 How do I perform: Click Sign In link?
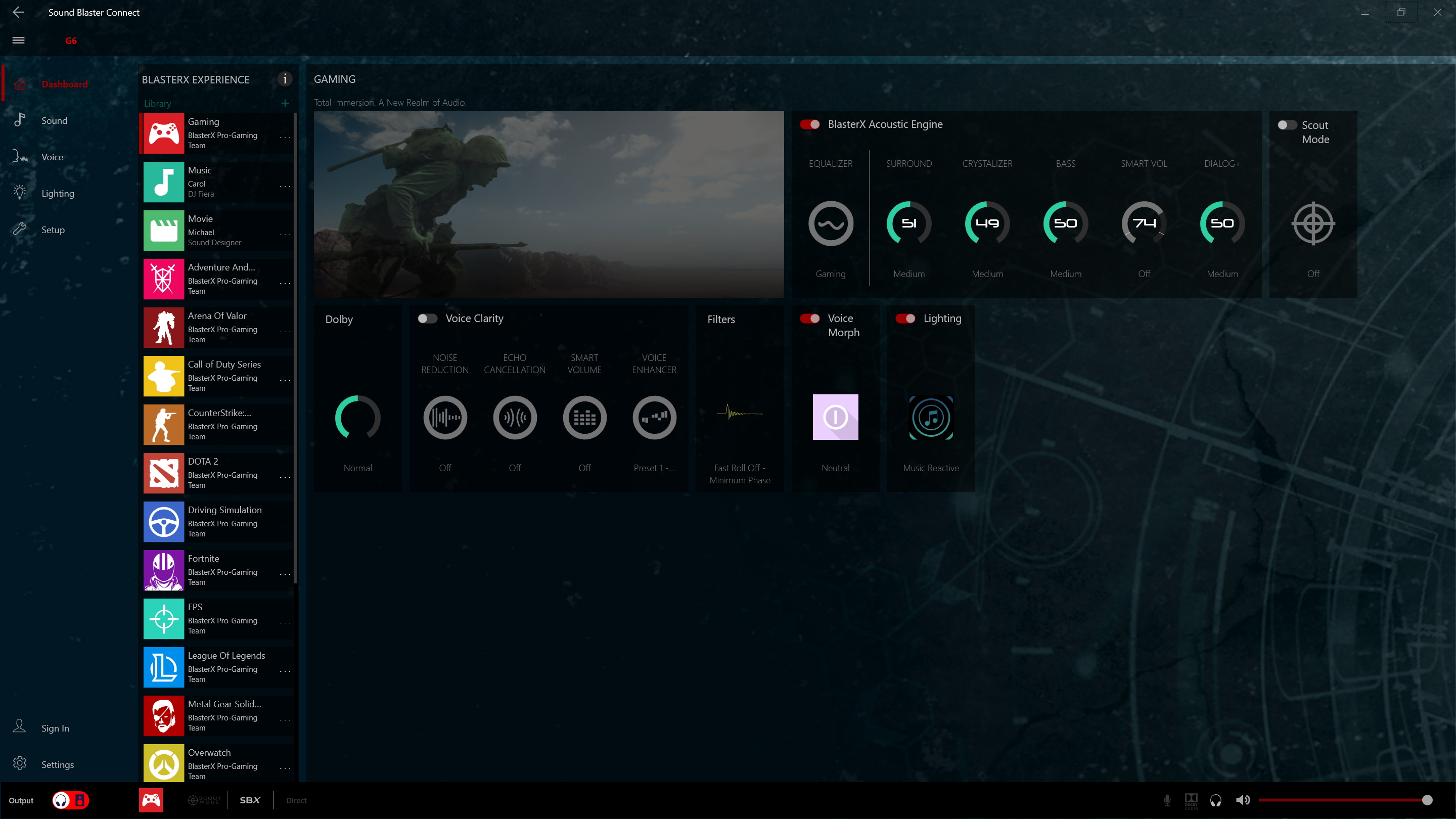(x=55, y=728)
